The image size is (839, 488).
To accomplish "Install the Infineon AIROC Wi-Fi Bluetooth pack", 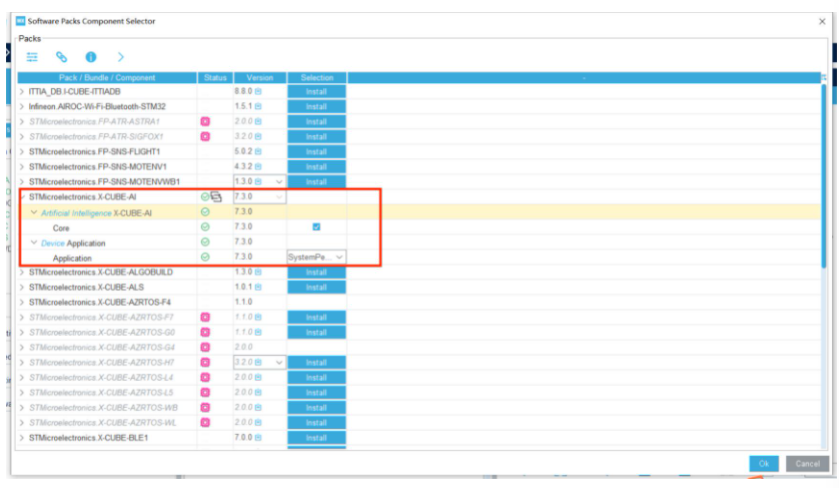I will (316, 106).
